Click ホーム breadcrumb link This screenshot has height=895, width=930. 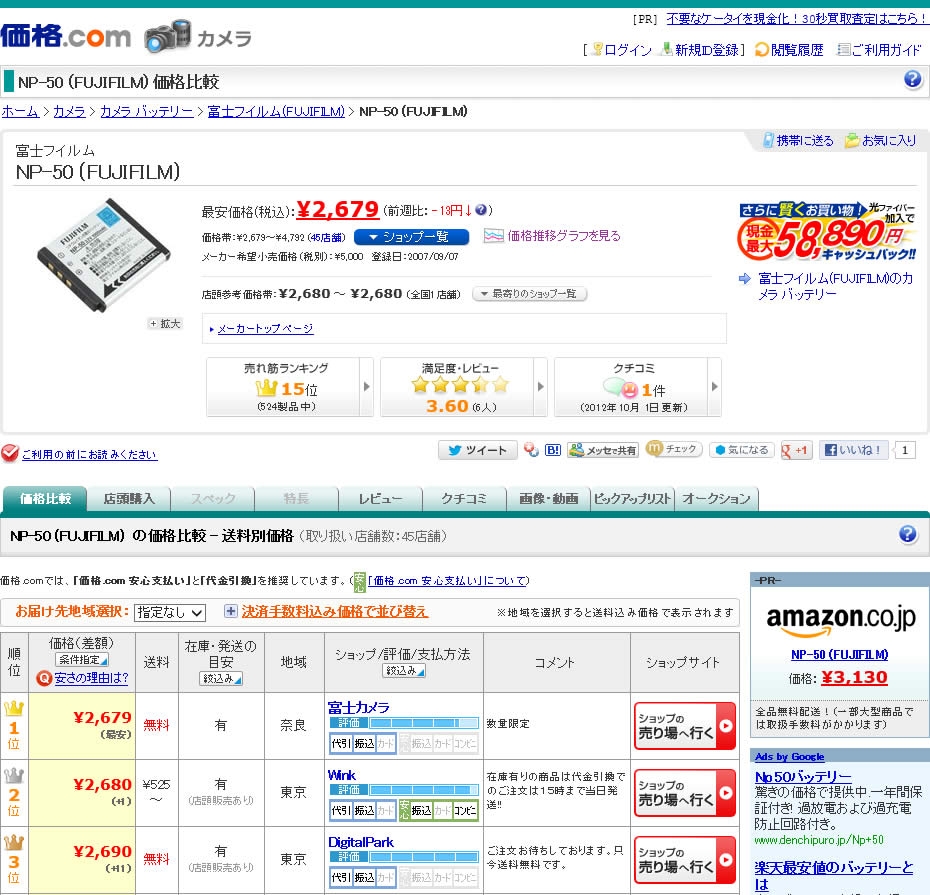(x=20, y=111)
